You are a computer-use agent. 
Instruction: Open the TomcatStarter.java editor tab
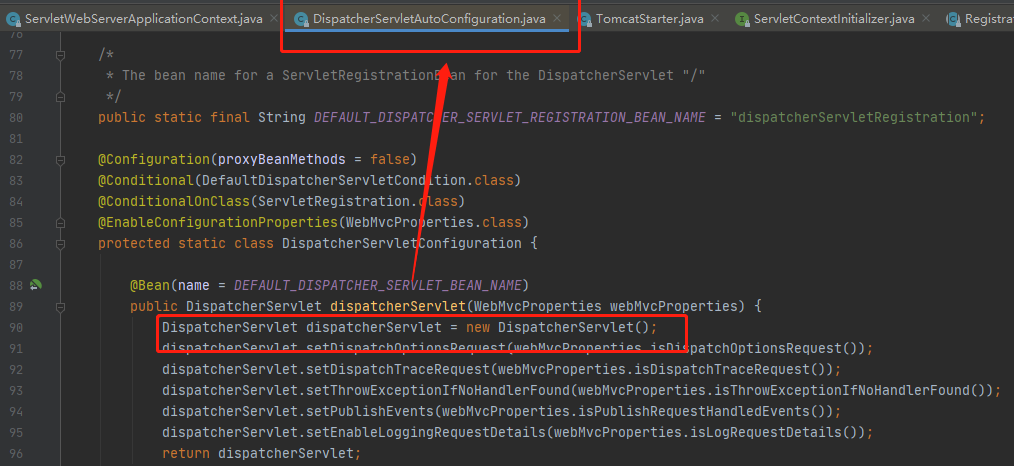tap(649, 19)
